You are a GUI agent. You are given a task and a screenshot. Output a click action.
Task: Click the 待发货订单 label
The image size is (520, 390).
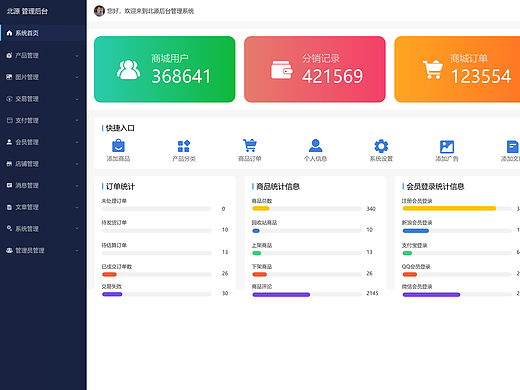click(x=114, y=222)
